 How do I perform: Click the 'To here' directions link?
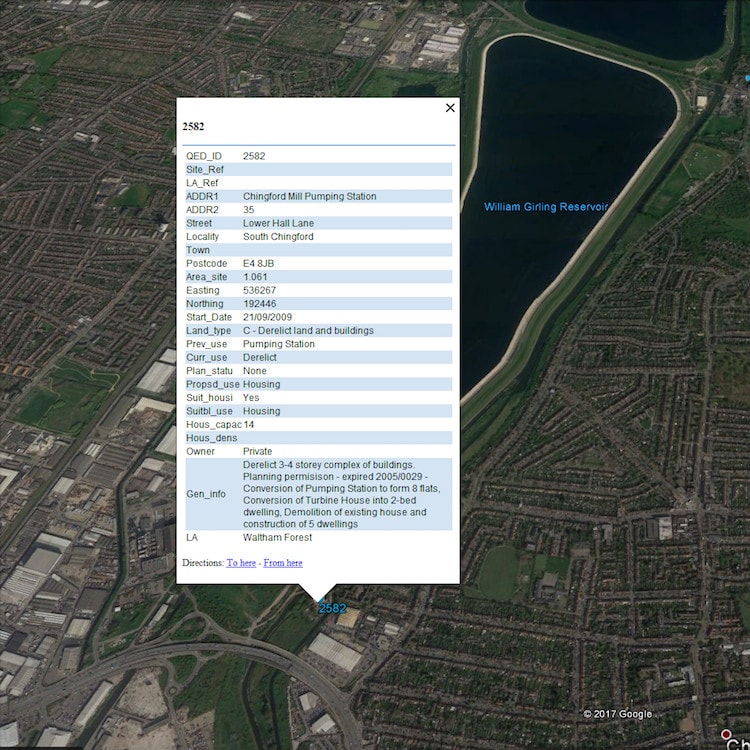[x=240, y=563]
